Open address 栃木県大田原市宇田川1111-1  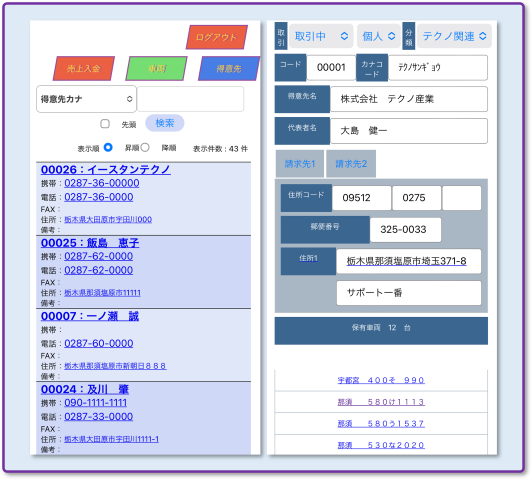click(112, 439)
